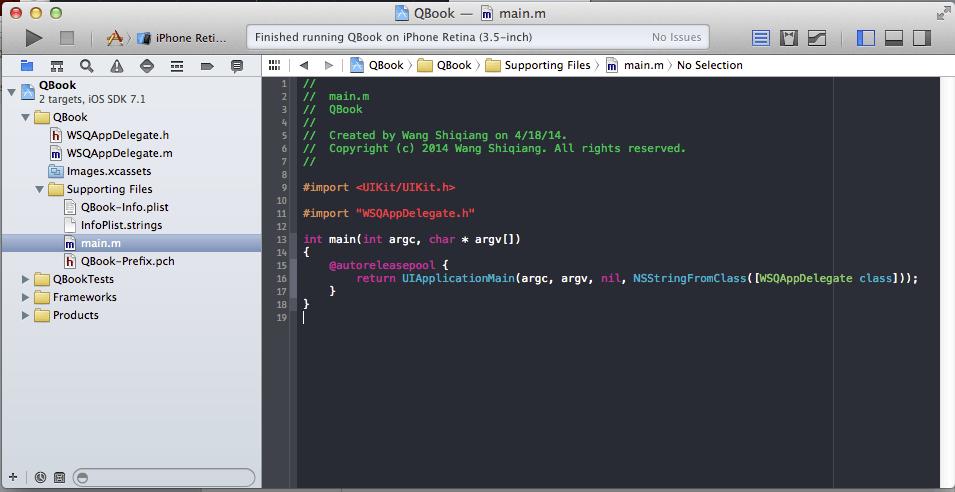Click the #import <UIKit/UIKit.h> line

pos(379,188)
